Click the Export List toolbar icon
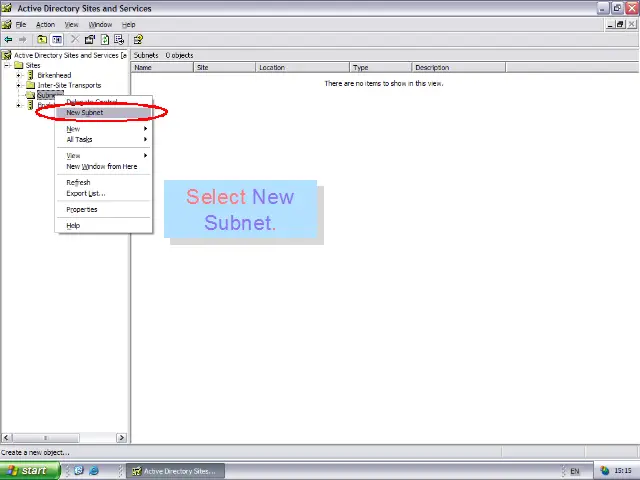This screenshot has height=480, width=640. tap(119, 40)
